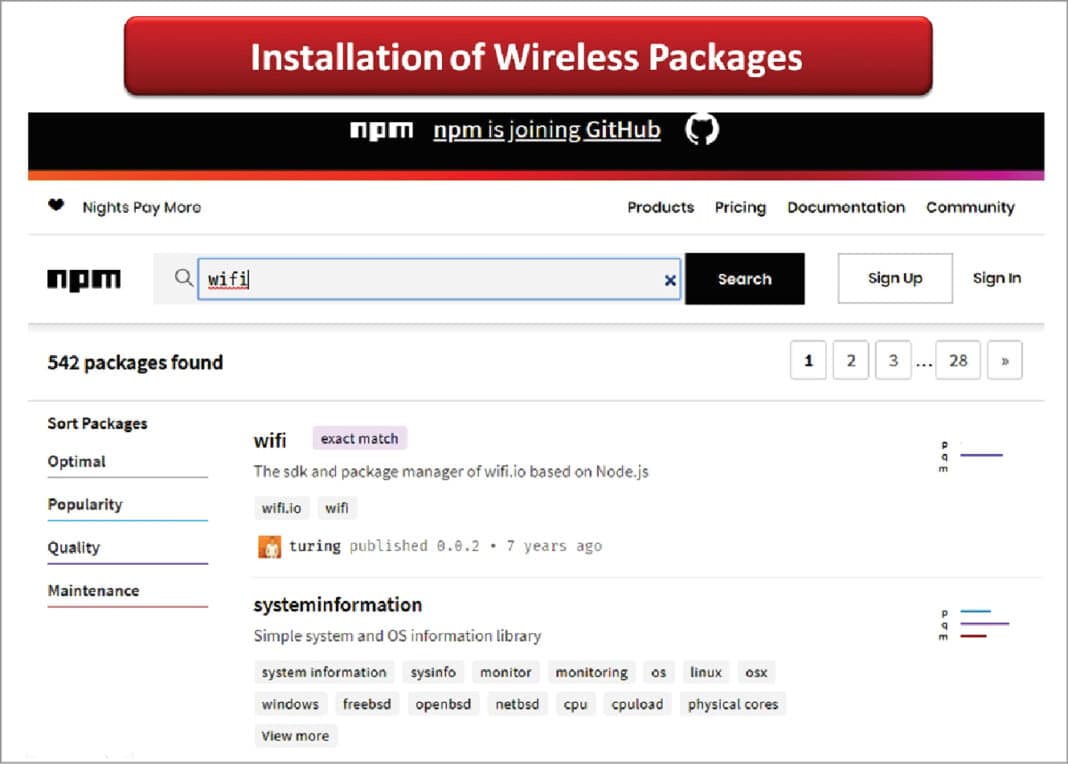Select the freebsd keyword tag
1068x764 pixels.
coord(367,704)
